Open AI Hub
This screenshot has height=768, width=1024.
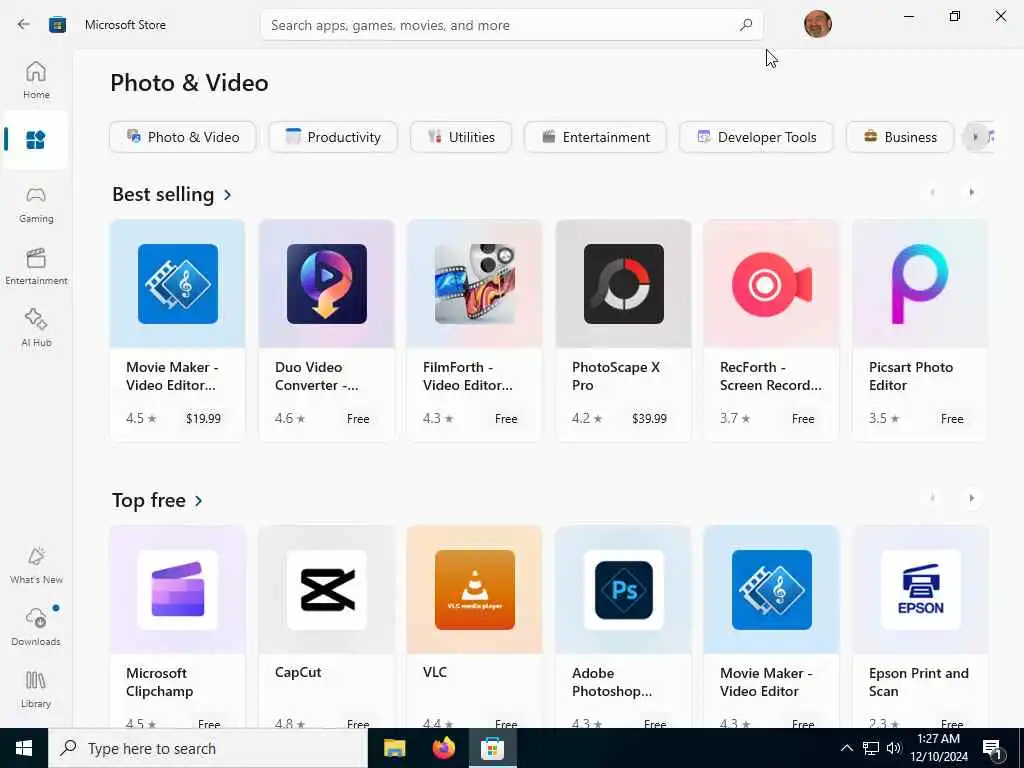pos(36,328)
